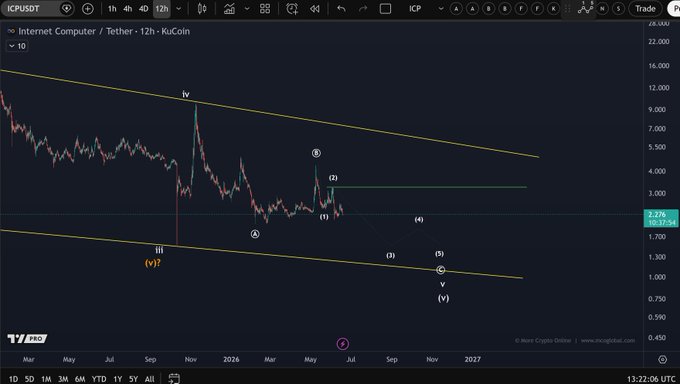Image resolution: width=680 pixels, height=384 pixels.
Task: Add a symbol with the plus circle icon
Action: pos(88,9)
